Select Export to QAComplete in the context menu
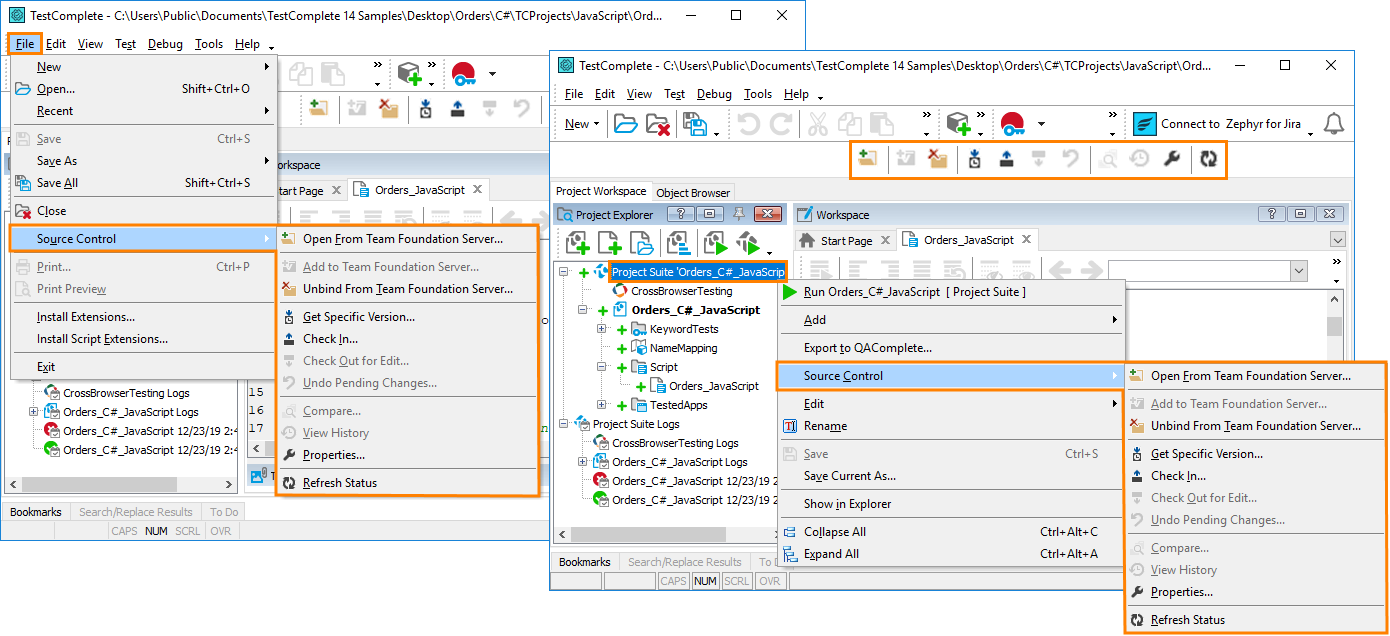This screenshot has height=636, width=1390. click(x=867, y=348)
